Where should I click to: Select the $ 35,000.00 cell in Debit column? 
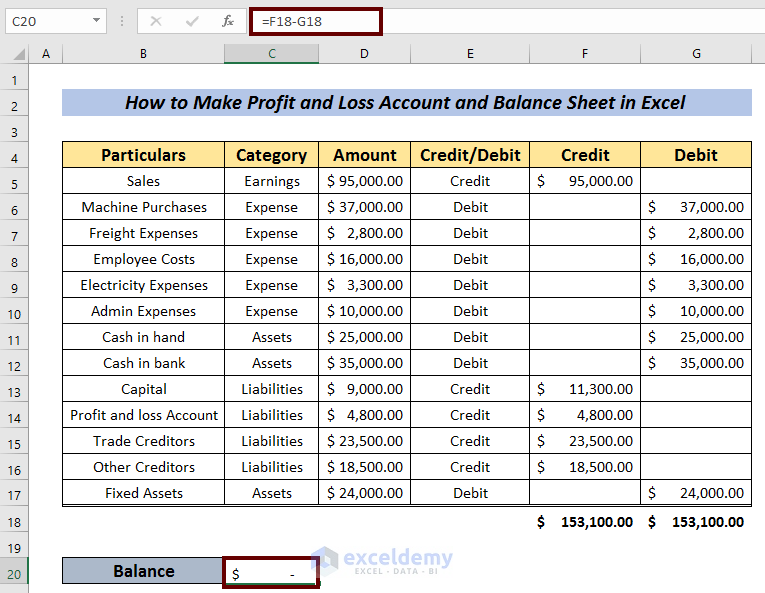696,363
